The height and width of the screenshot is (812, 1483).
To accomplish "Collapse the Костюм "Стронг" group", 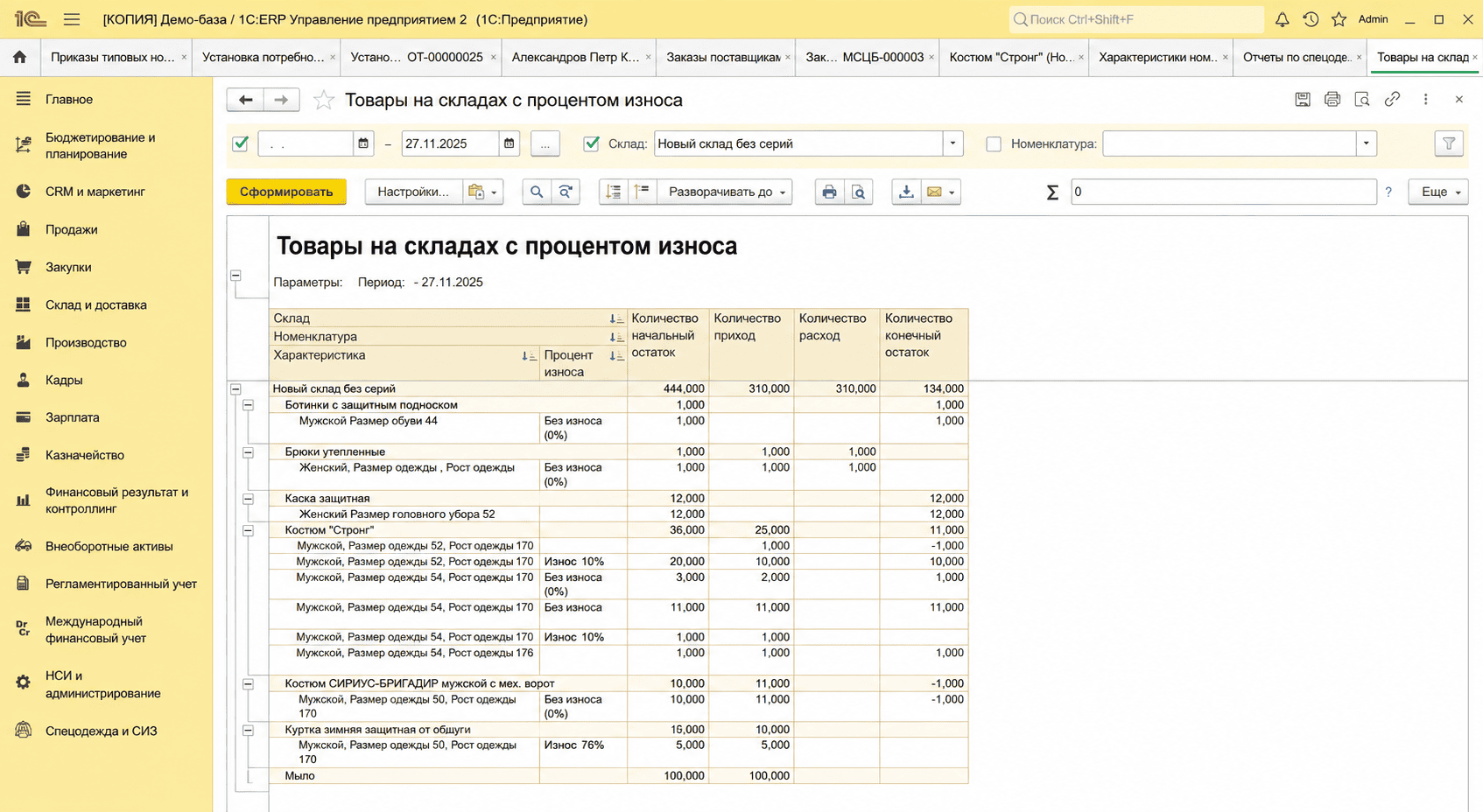I will (x=249, y=530).
